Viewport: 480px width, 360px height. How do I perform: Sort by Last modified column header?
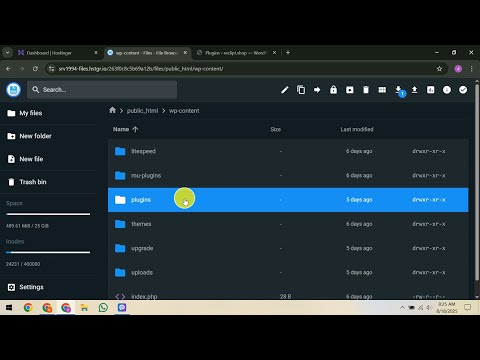pyautogui.click(x=357, y=129)
